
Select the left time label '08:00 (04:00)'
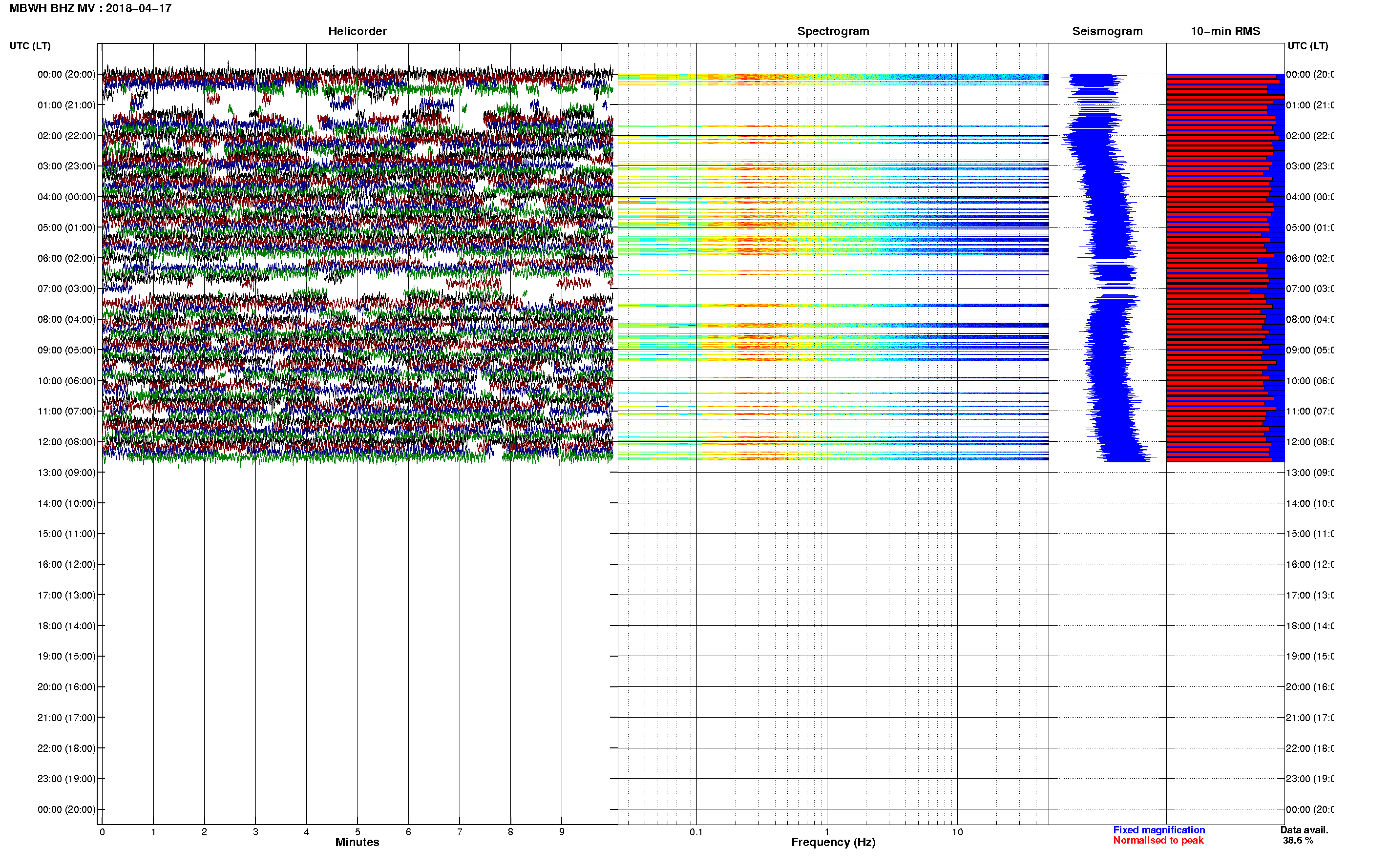tap(66, 320)
